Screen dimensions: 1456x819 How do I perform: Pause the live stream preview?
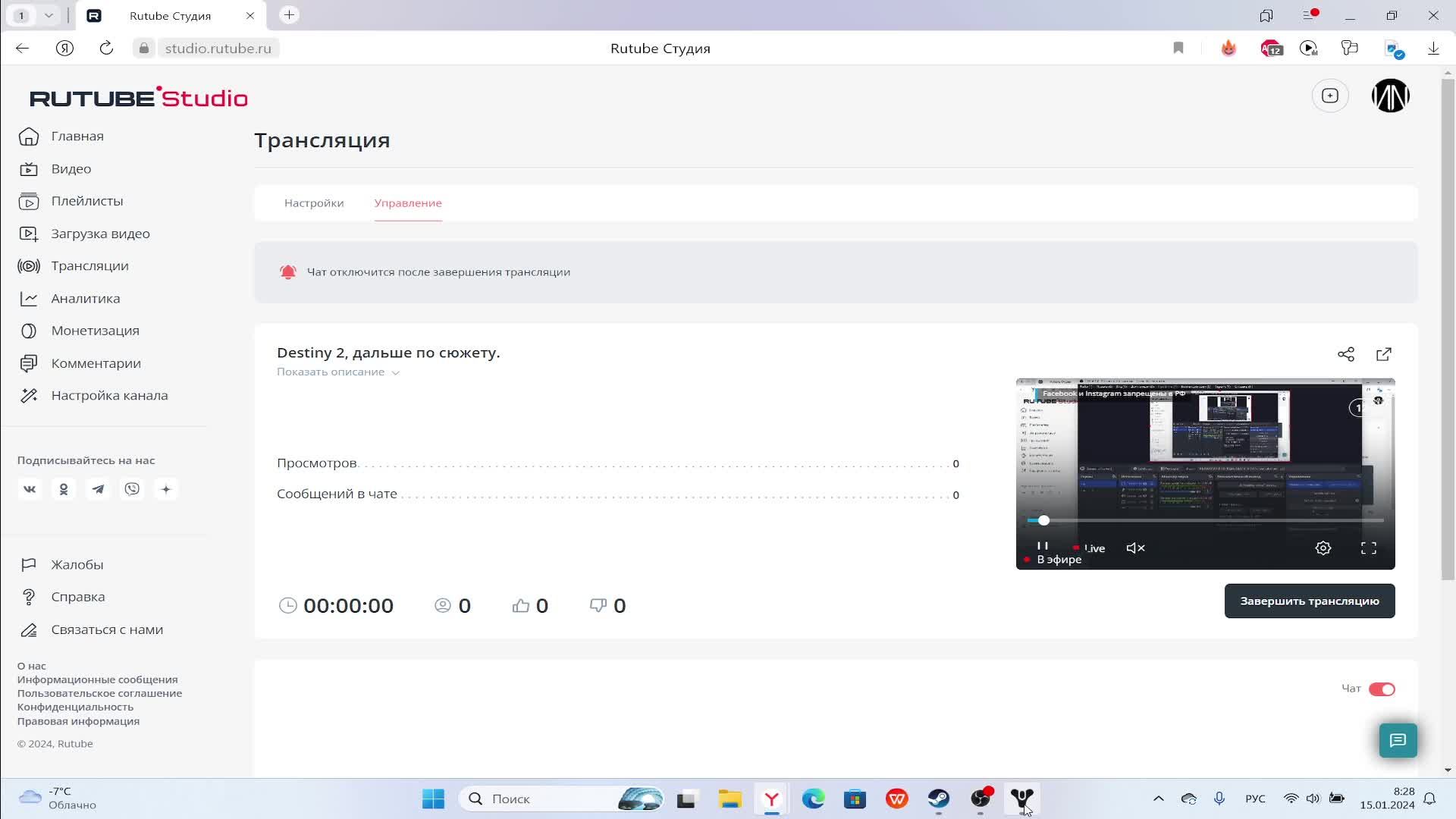click(1042, 546)
